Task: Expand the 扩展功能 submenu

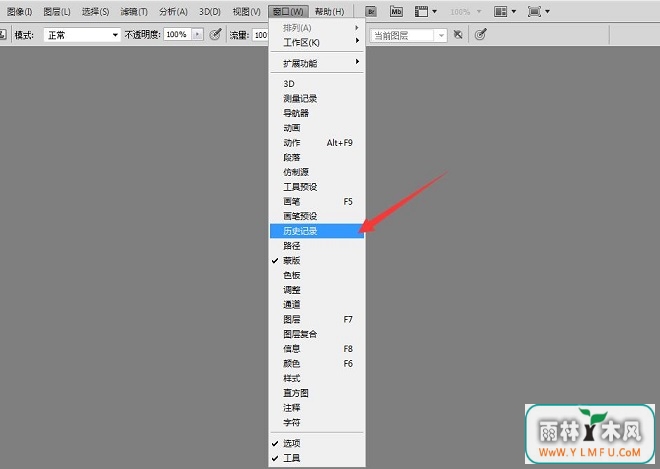Action: click(317, 63)
